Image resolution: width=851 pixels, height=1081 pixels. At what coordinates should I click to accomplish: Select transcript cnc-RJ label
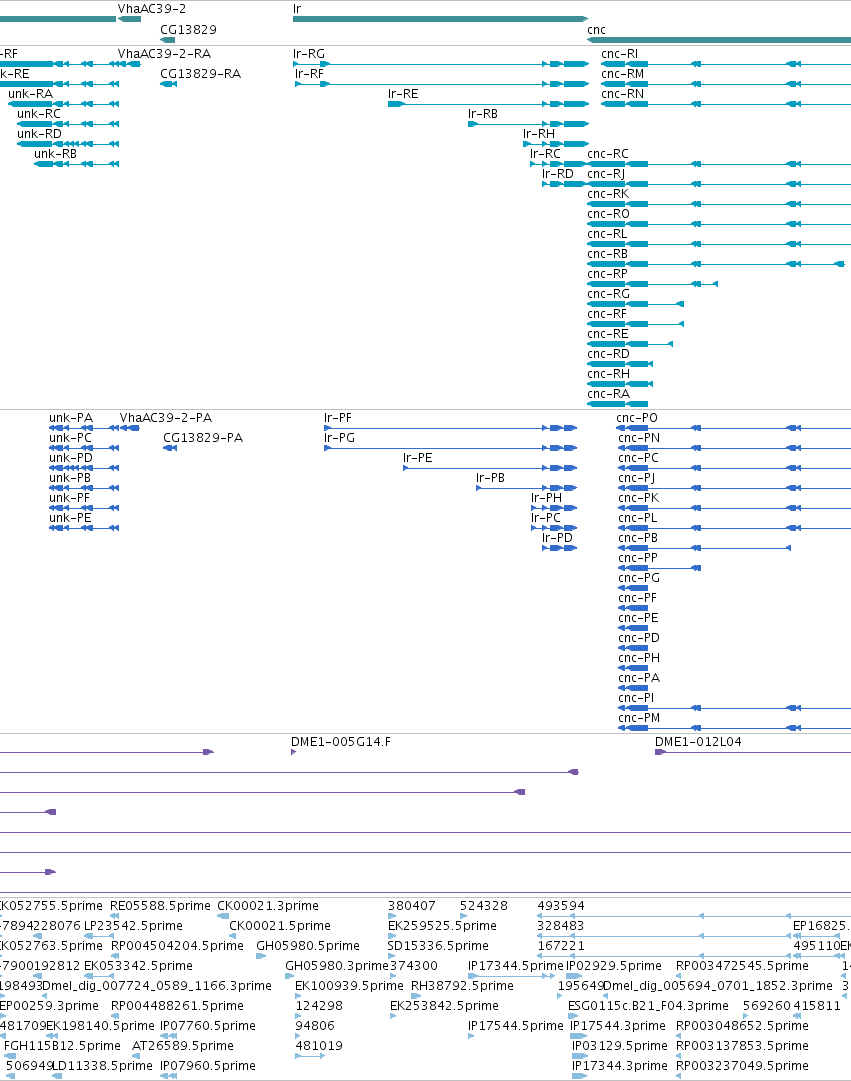(x=605, y=174)
